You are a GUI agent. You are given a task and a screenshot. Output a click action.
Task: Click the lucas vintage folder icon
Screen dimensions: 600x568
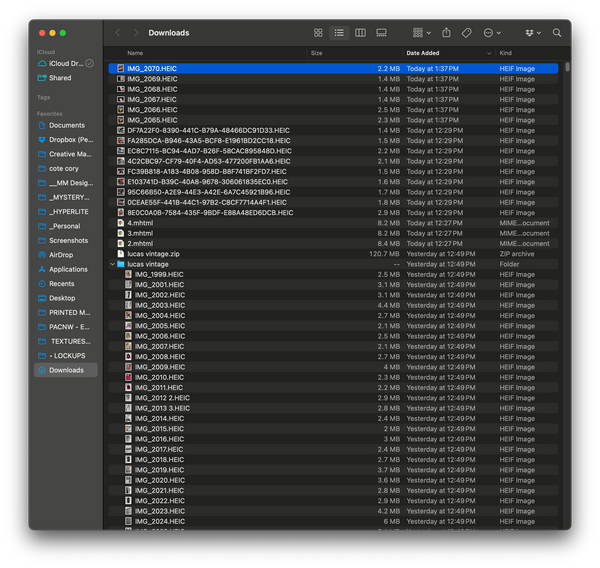[x=121, y=264]
